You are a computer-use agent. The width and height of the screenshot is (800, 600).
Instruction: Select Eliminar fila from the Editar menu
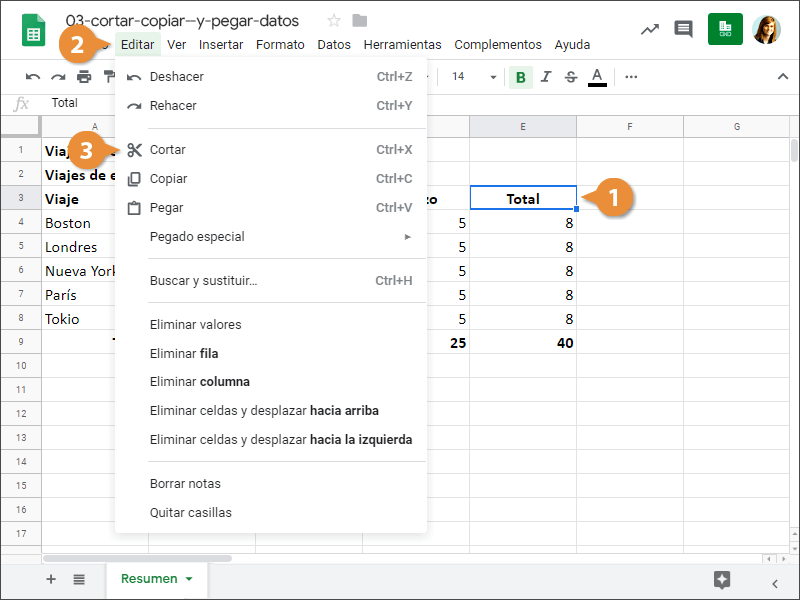[x=184, y=353]
